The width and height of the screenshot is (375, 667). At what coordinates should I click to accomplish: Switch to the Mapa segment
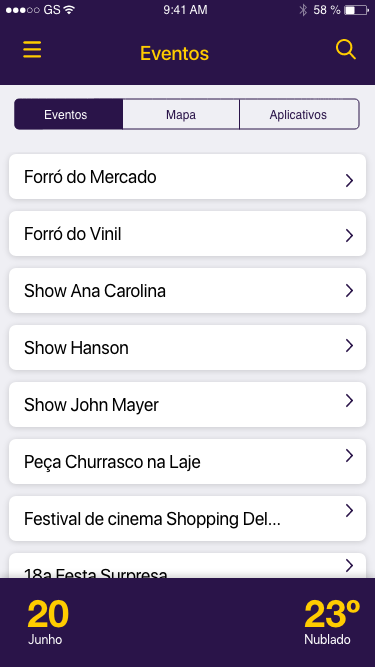point(181,114)
